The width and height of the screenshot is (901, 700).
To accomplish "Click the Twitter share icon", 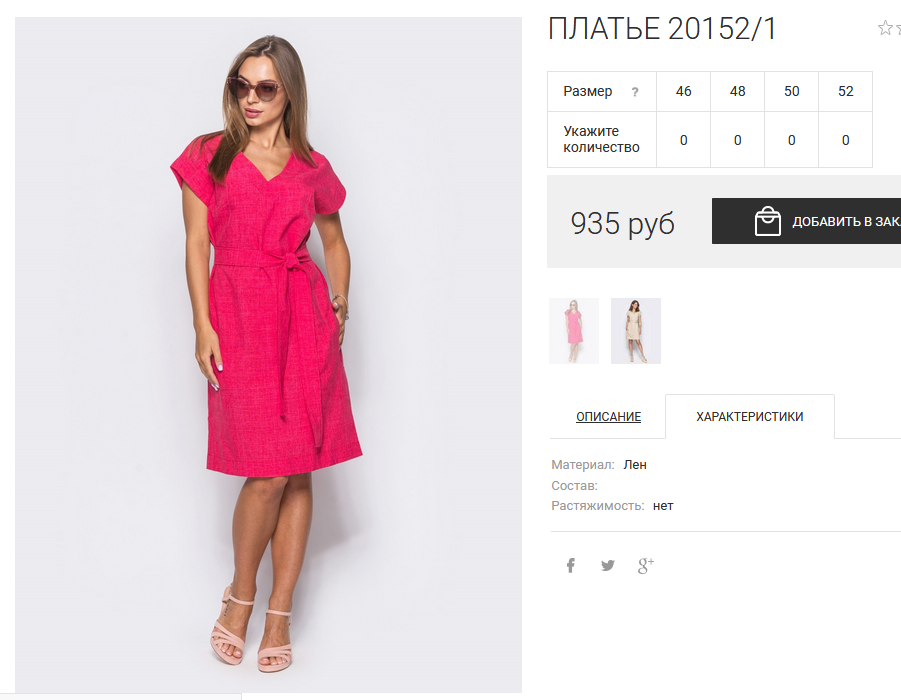I will click(608, 566).
